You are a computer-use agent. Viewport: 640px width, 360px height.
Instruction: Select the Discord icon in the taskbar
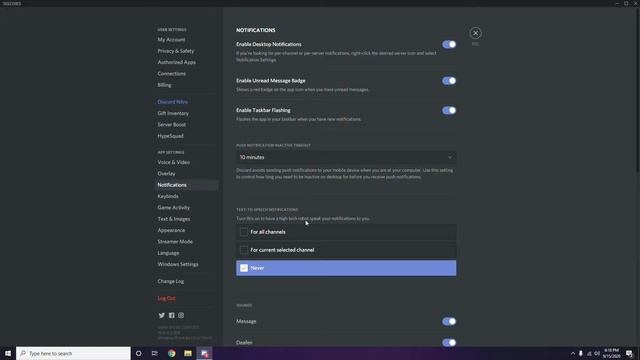tap(204, 353)
